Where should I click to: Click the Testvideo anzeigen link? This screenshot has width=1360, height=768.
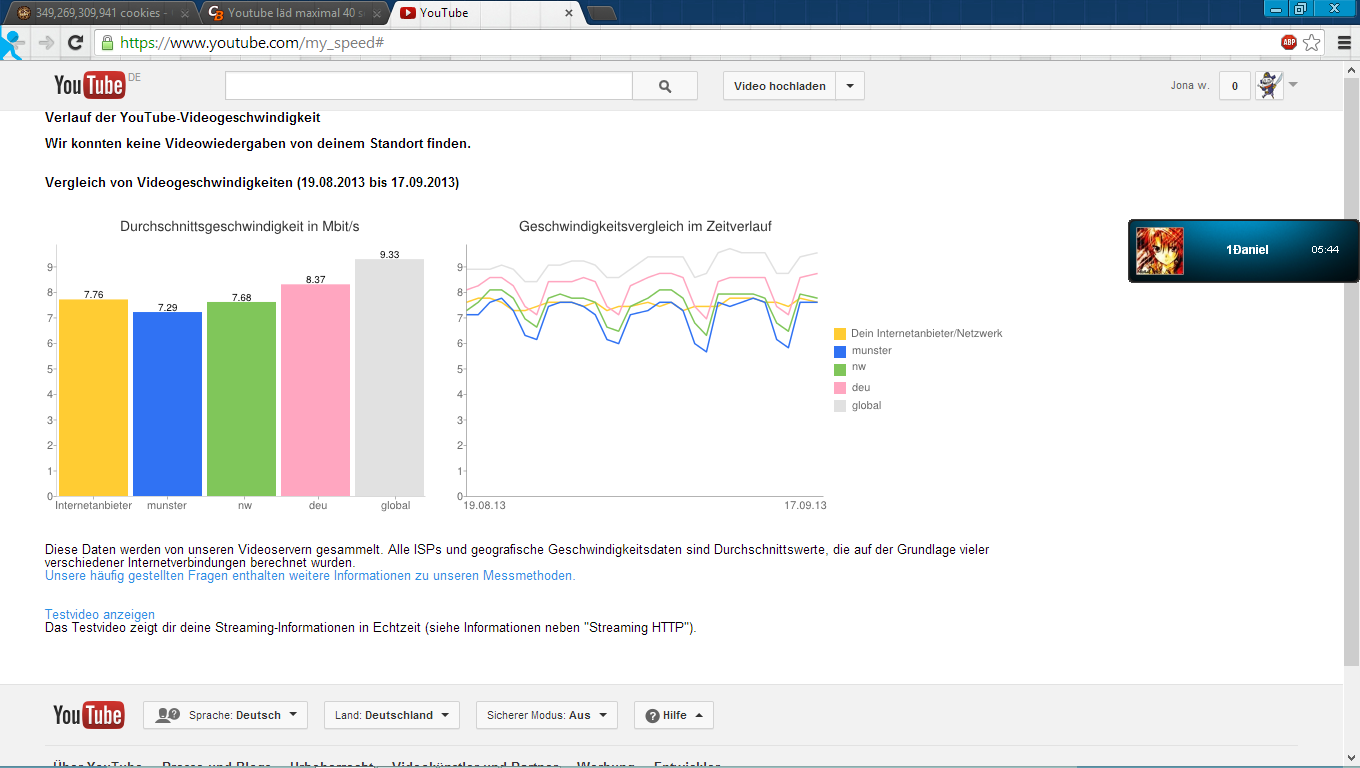(x=100, y=615)
